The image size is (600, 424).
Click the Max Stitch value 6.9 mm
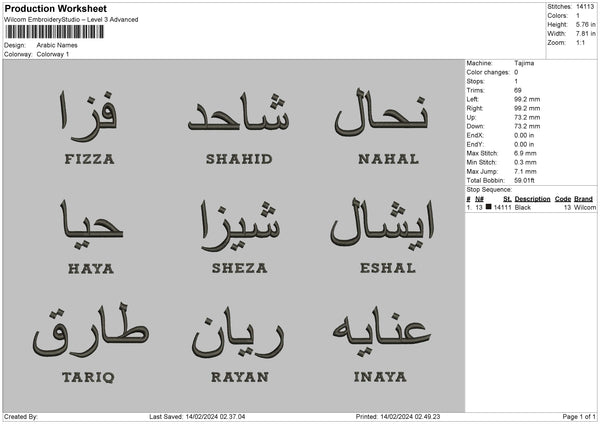[x=525, y=153]
